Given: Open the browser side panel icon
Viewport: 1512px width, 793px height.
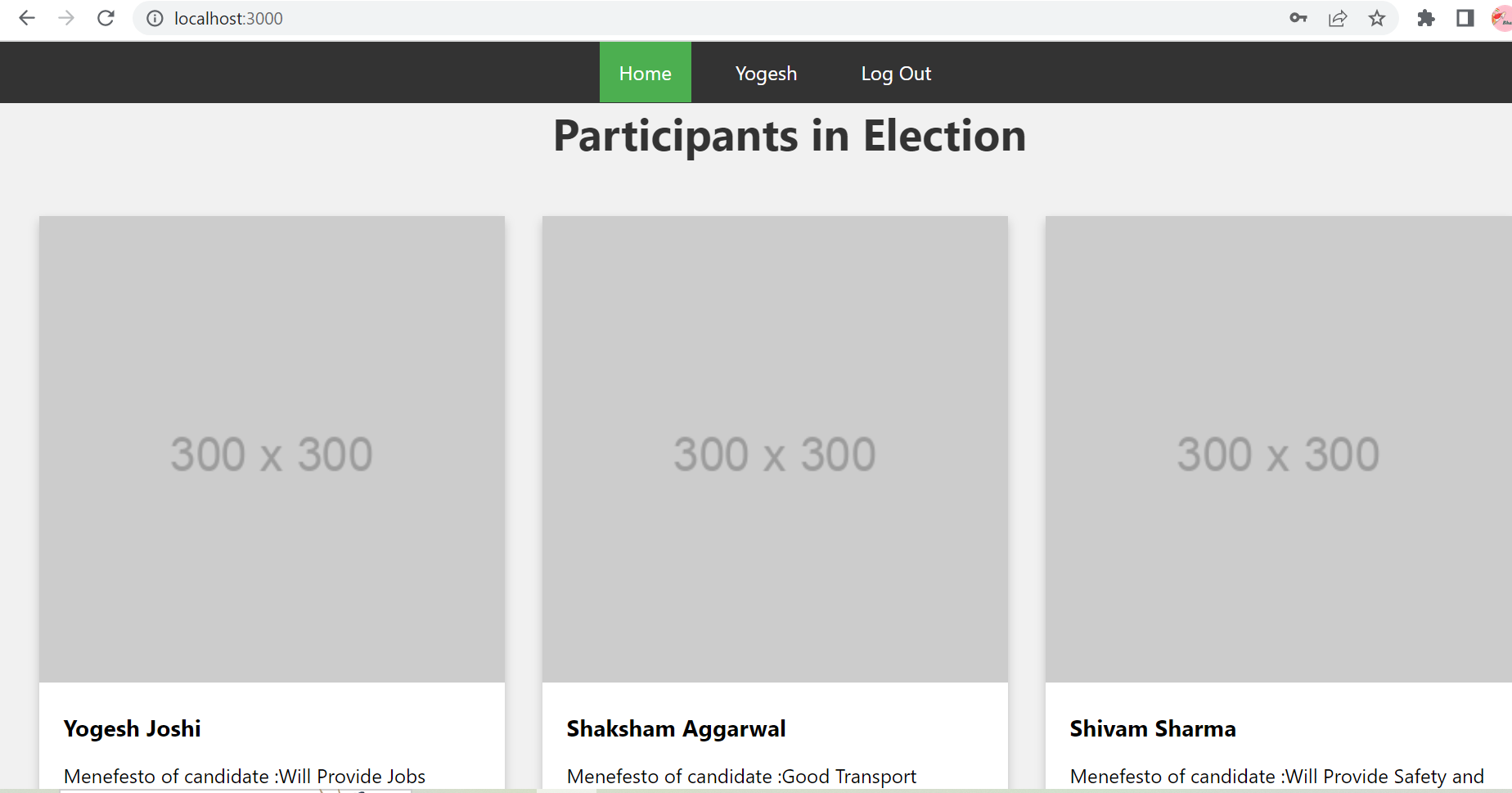Looking at the screenshot, I should (x=1465, y=18).
